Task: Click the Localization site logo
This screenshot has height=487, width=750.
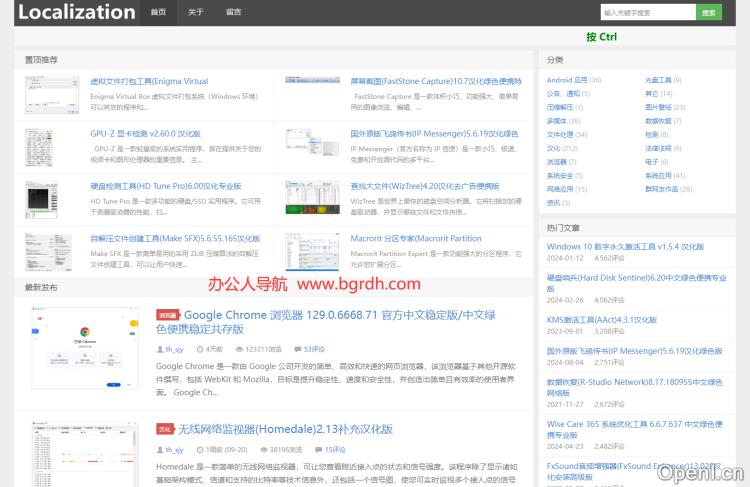Action: (77, 12)
